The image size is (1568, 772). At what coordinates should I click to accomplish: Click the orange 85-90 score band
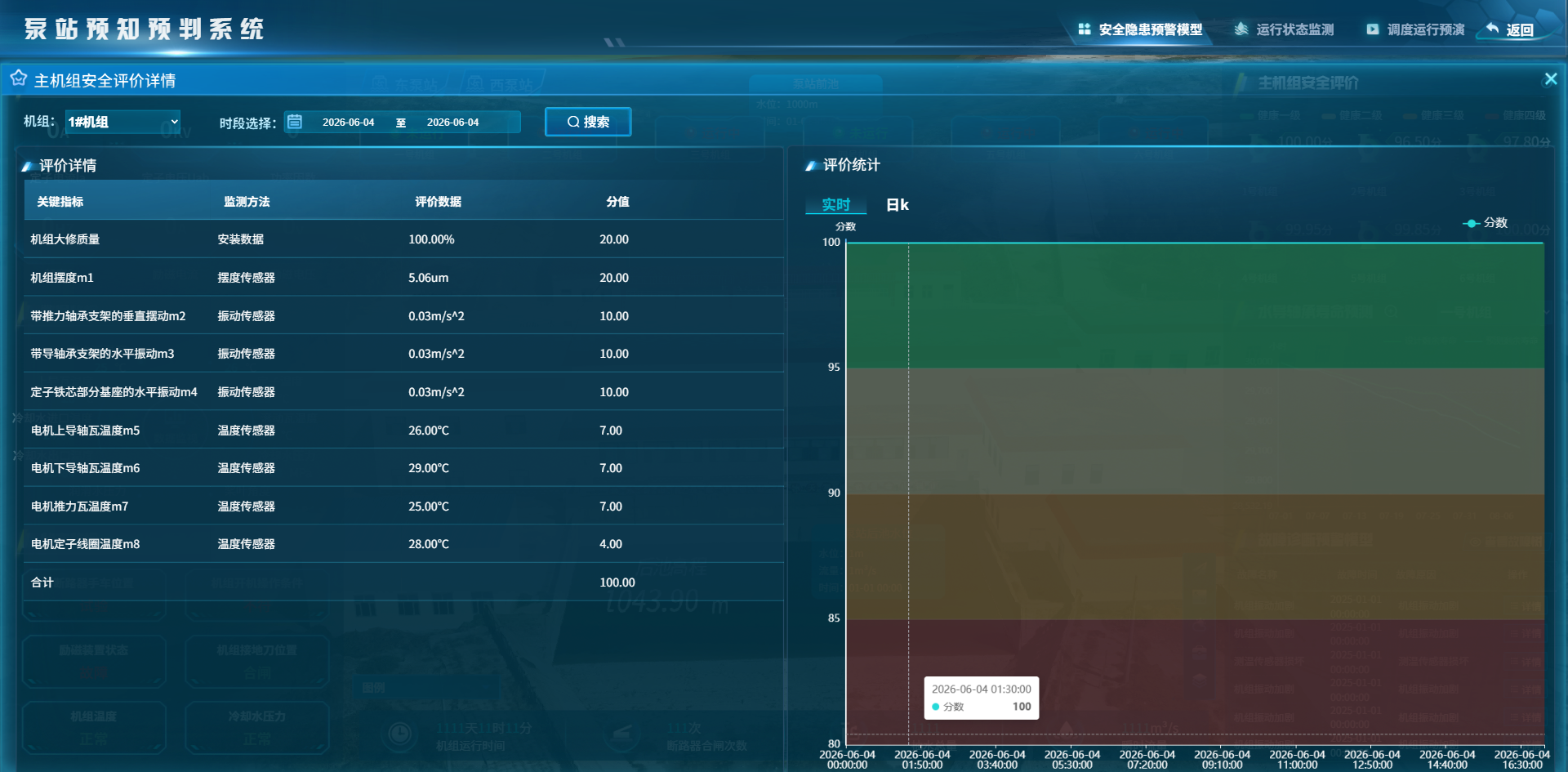(1195, 556)
